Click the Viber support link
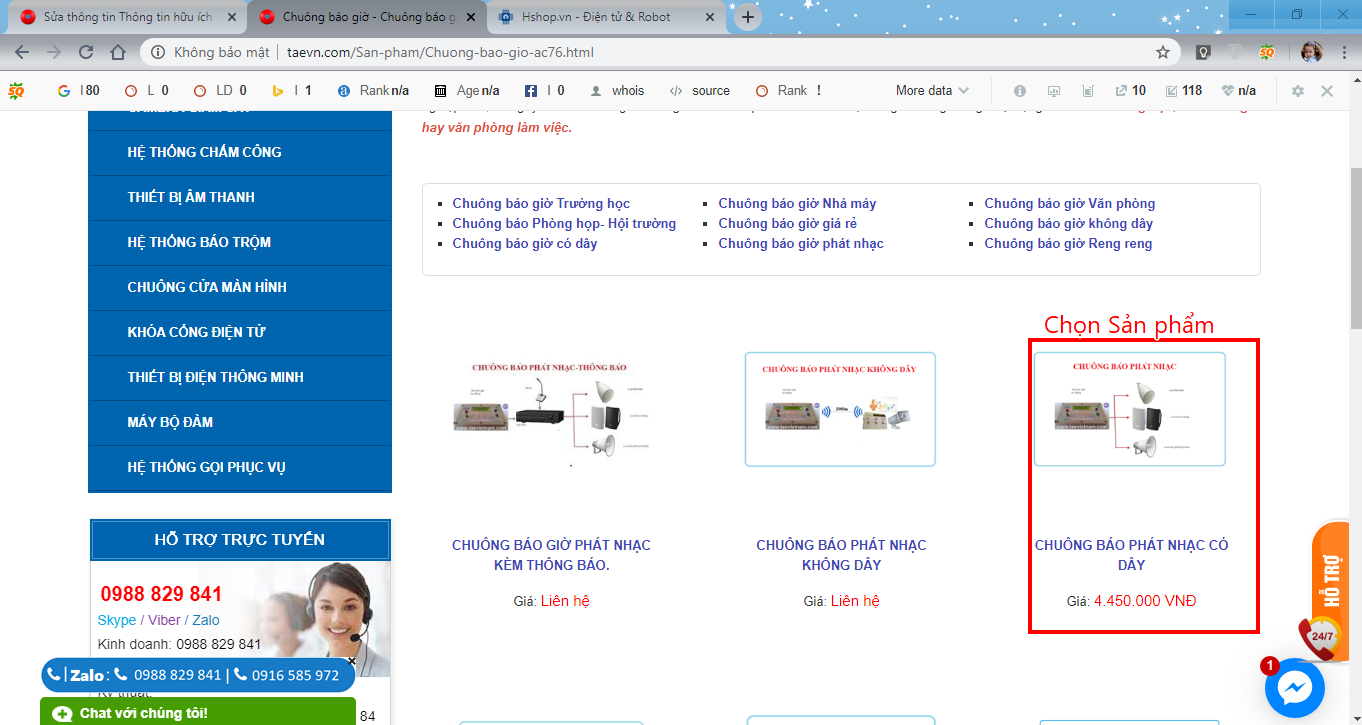Viewport: 1362px width, 725px height. [x=165, y=620]
